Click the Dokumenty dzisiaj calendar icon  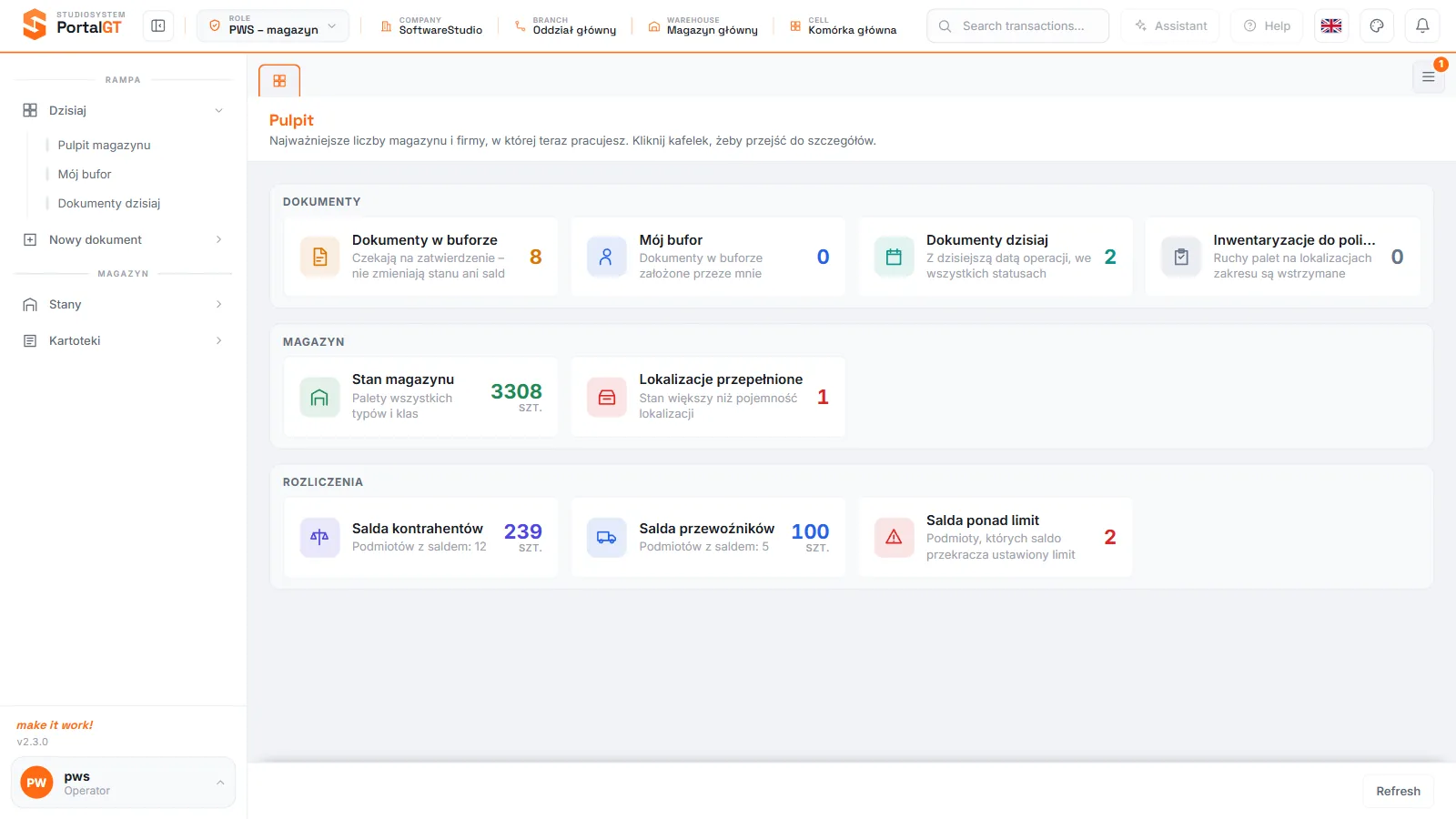(x=894, y=257)
